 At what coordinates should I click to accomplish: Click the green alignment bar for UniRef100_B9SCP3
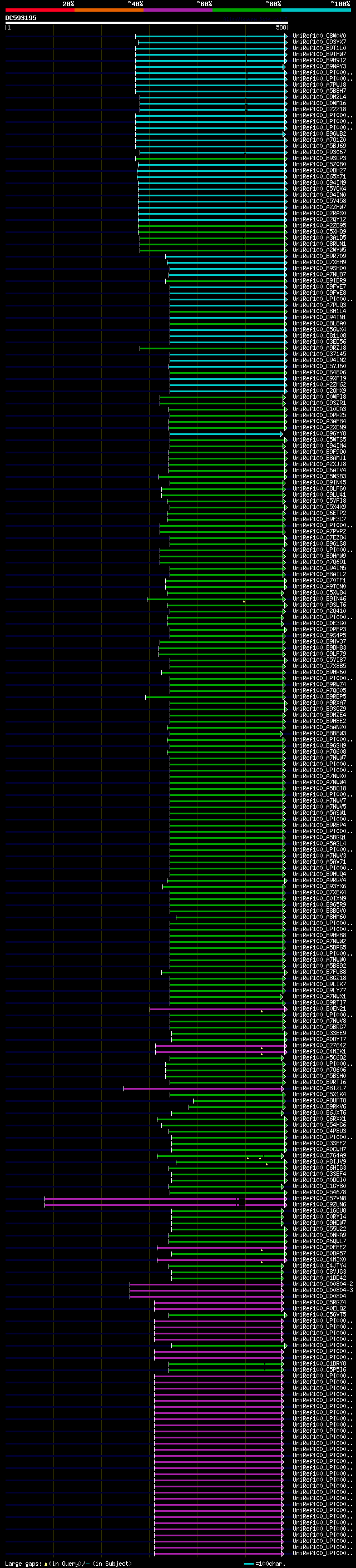pos(211,159)
